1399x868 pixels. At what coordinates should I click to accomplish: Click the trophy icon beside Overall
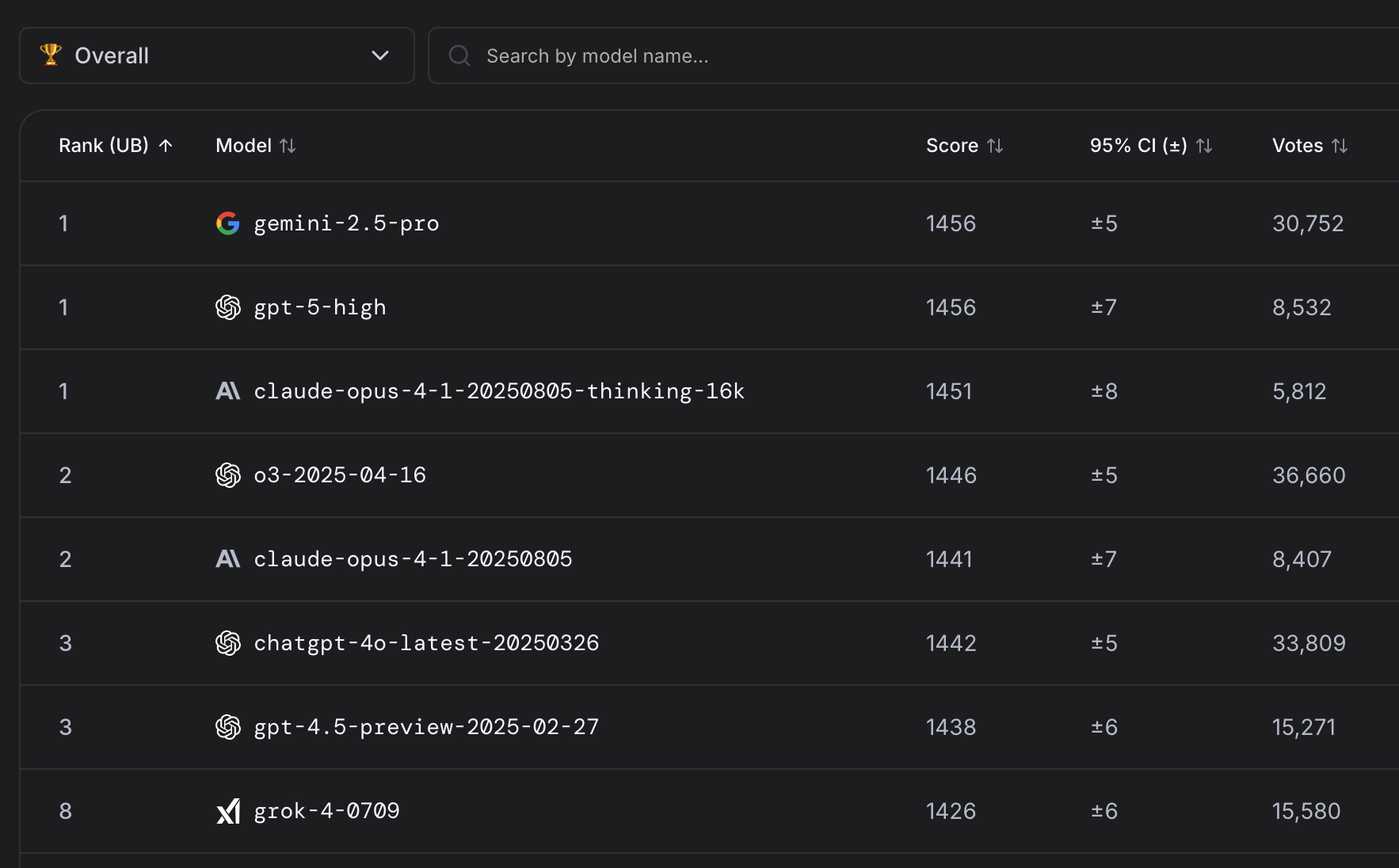[x=51, y=55]
